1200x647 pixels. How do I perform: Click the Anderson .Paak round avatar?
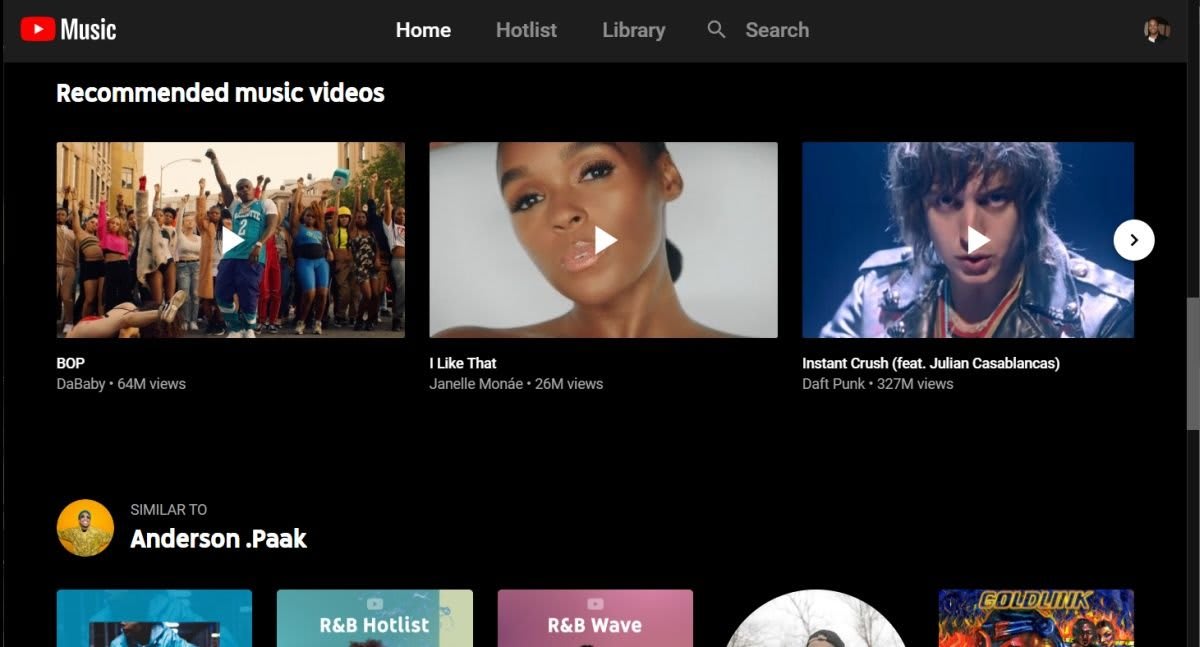[x=85, y=527]
